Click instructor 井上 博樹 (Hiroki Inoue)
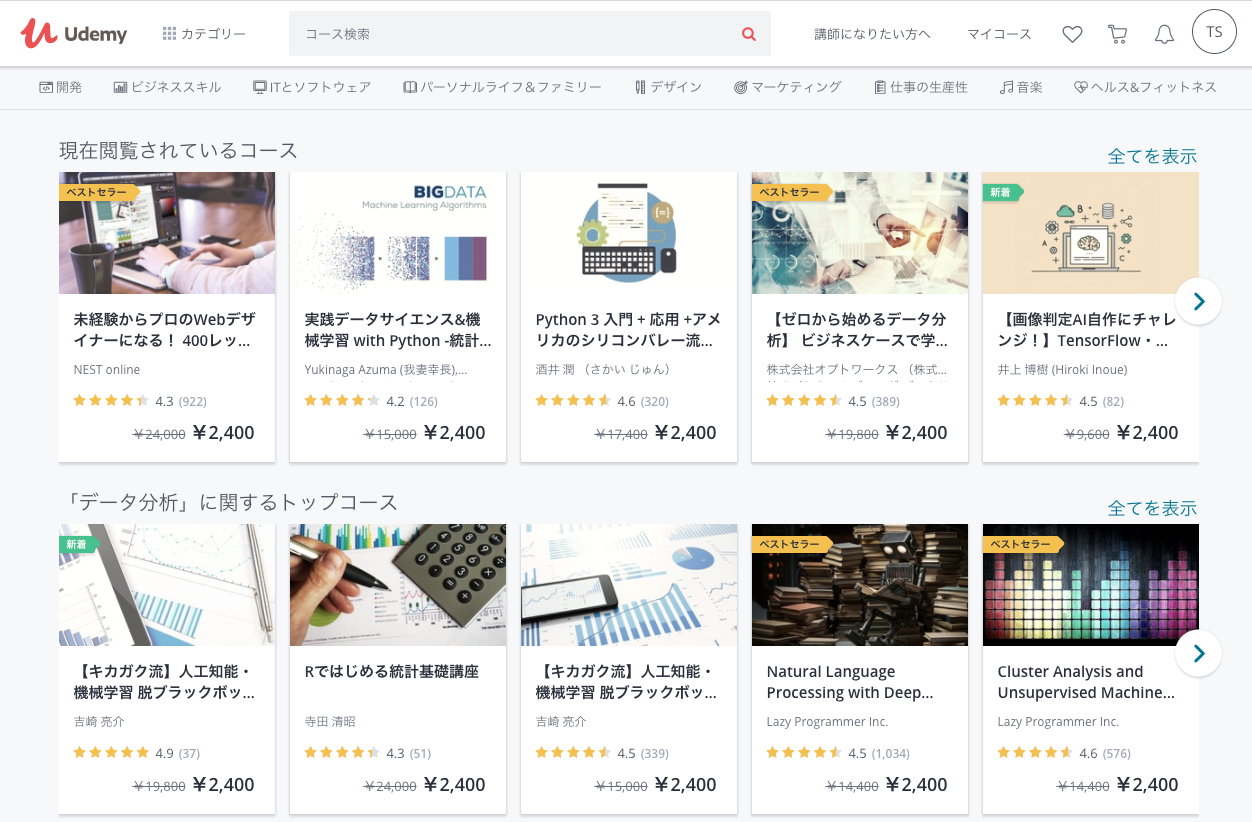This screenshot has width=1252, height=822. tap(1062, 370)
